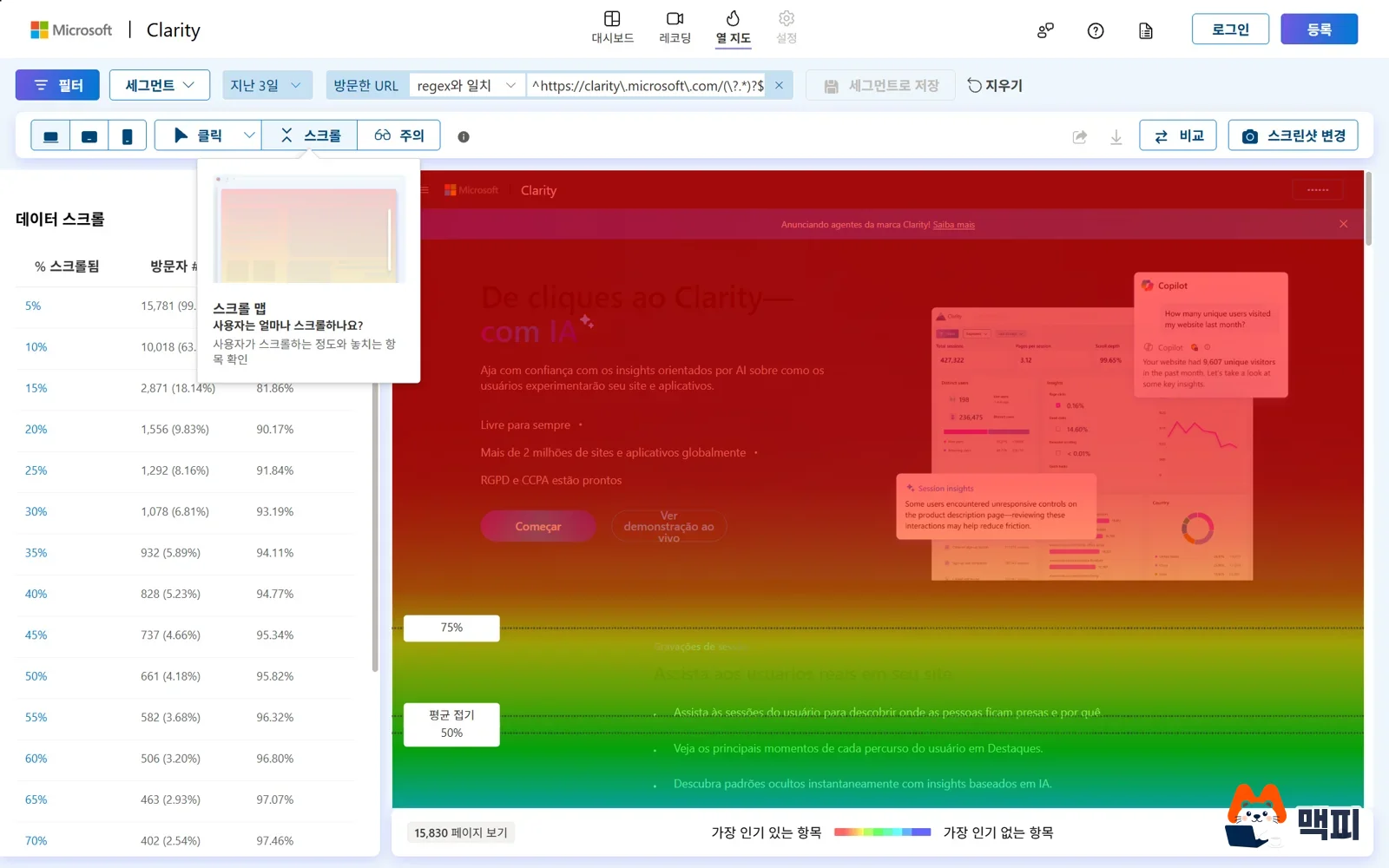1389x868 pixels.
Task: Click the data table vertical scrollbar
Action: pos(375,528)
